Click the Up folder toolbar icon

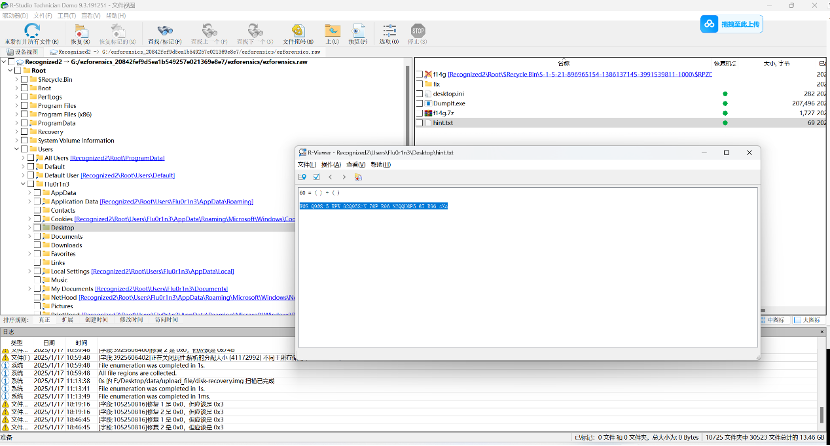tap(332, 31)
